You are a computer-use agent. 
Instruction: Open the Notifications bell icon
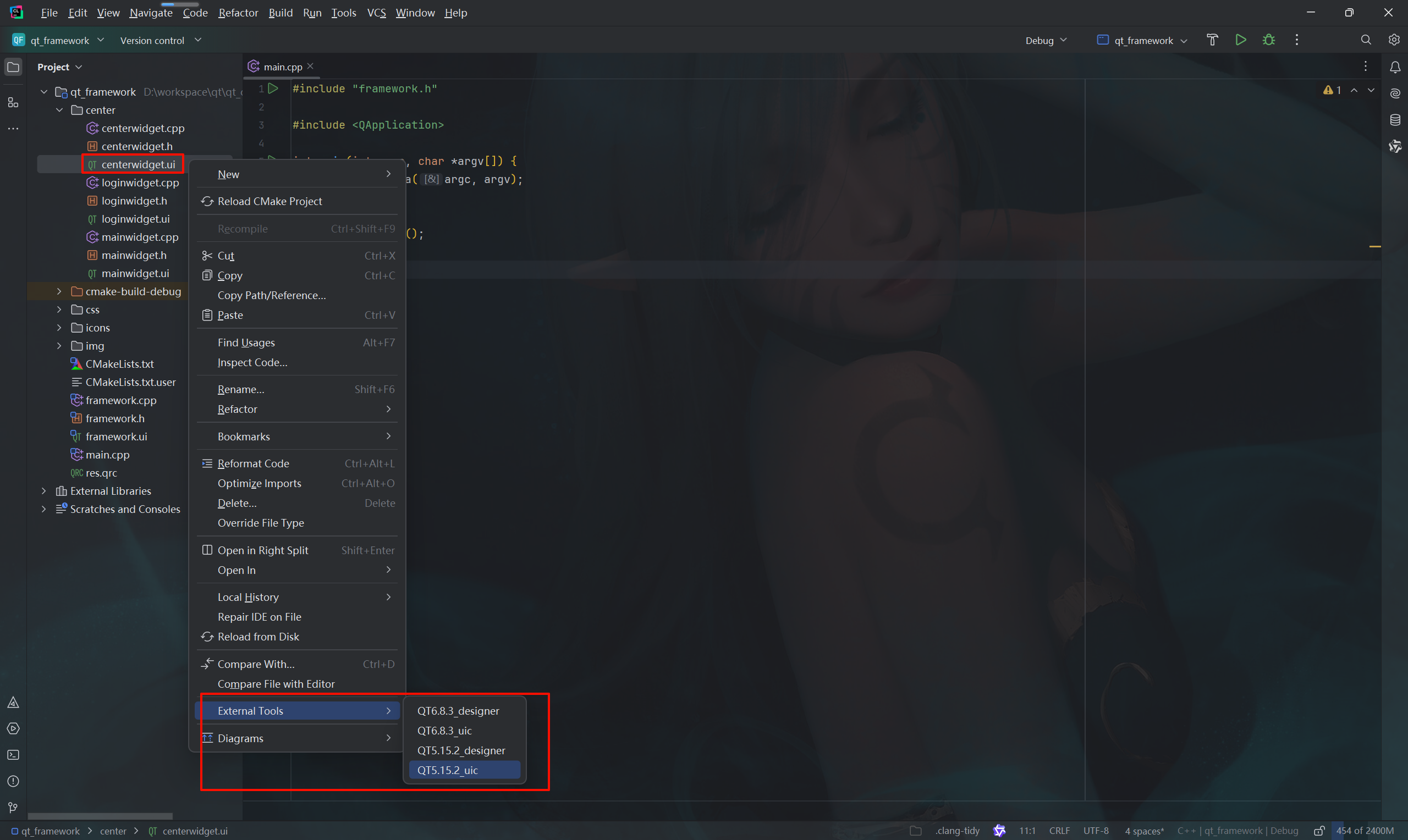coord(1394,67)
